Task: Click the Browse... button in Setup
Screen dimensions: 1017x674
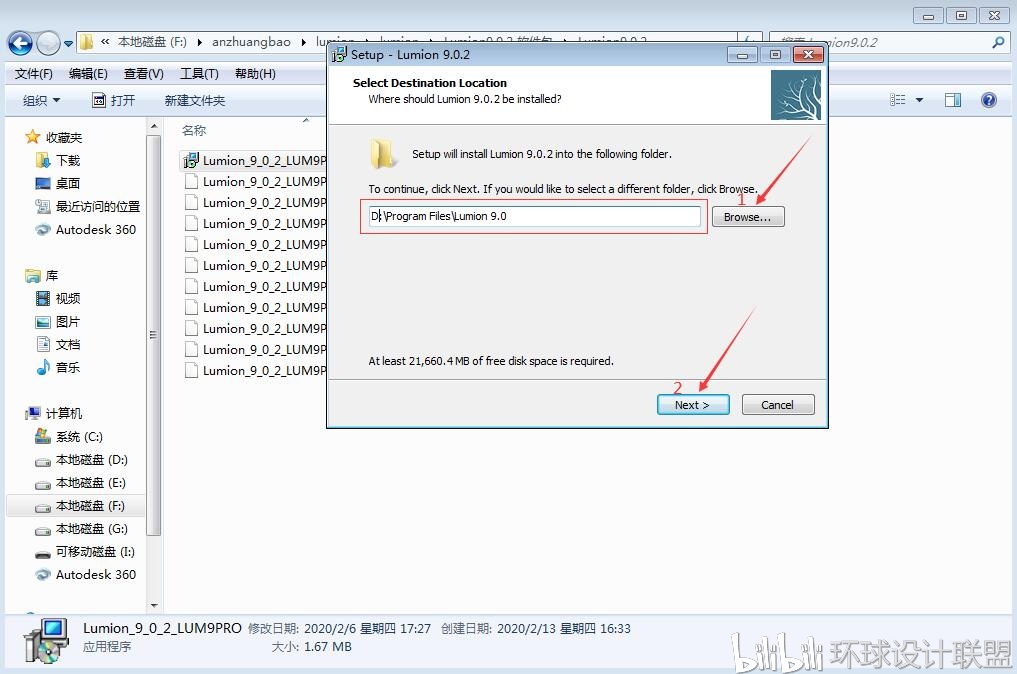Action: [748, 217]
